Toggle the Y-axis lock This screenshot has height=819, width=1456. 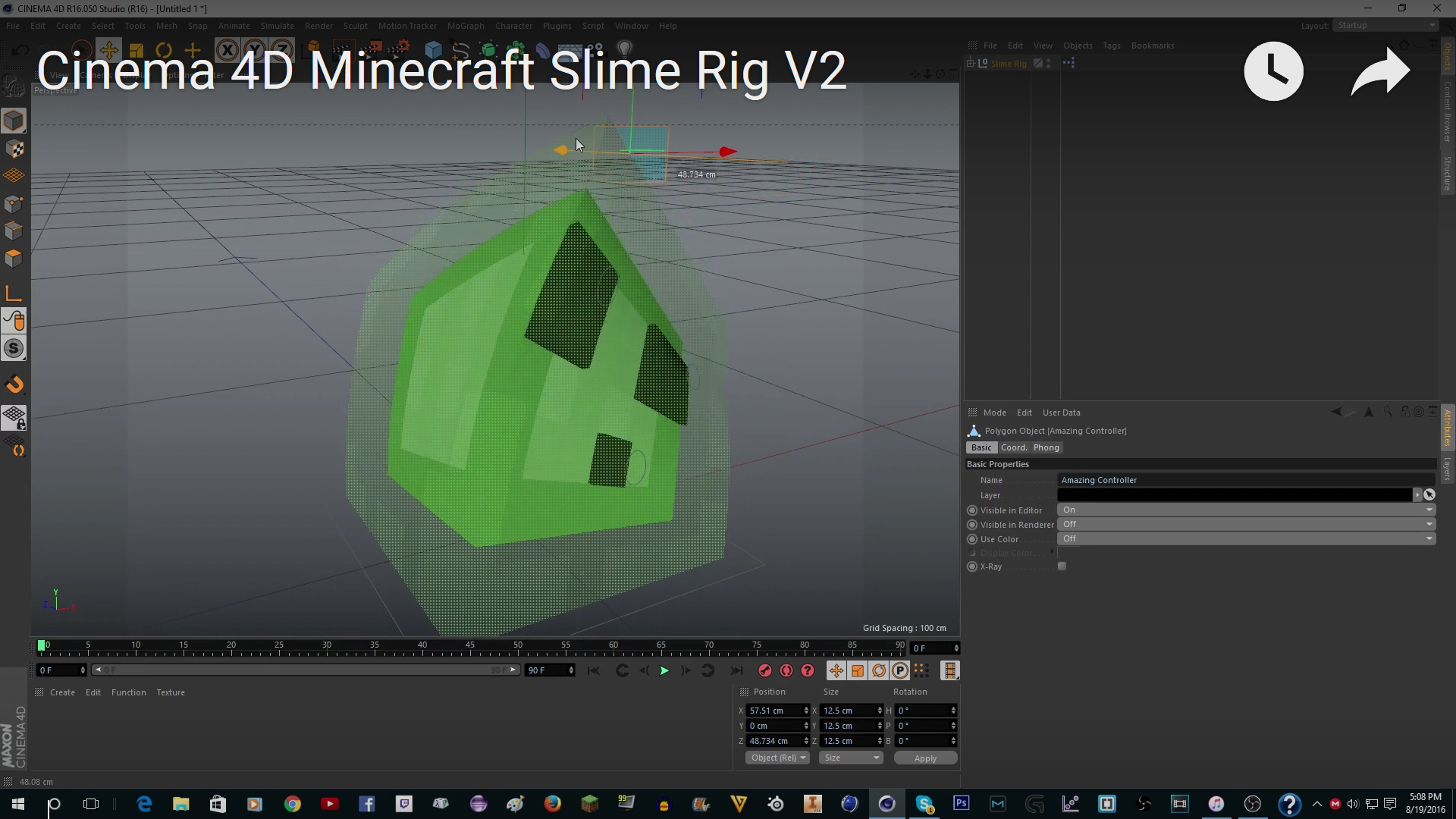click(x=254, y=51)
